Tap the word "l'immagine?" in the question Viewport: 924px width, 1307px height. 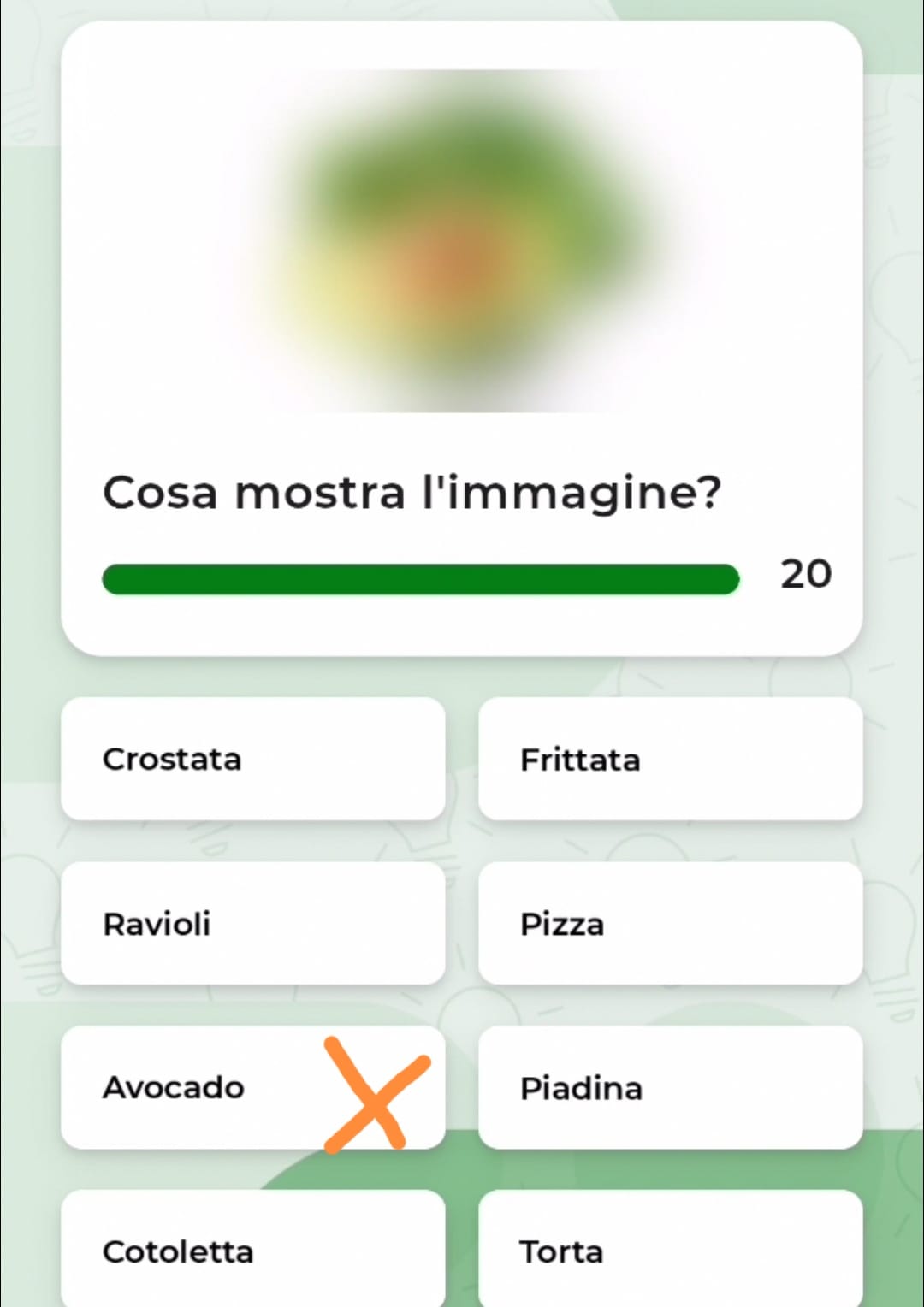(x=572, y=494)
